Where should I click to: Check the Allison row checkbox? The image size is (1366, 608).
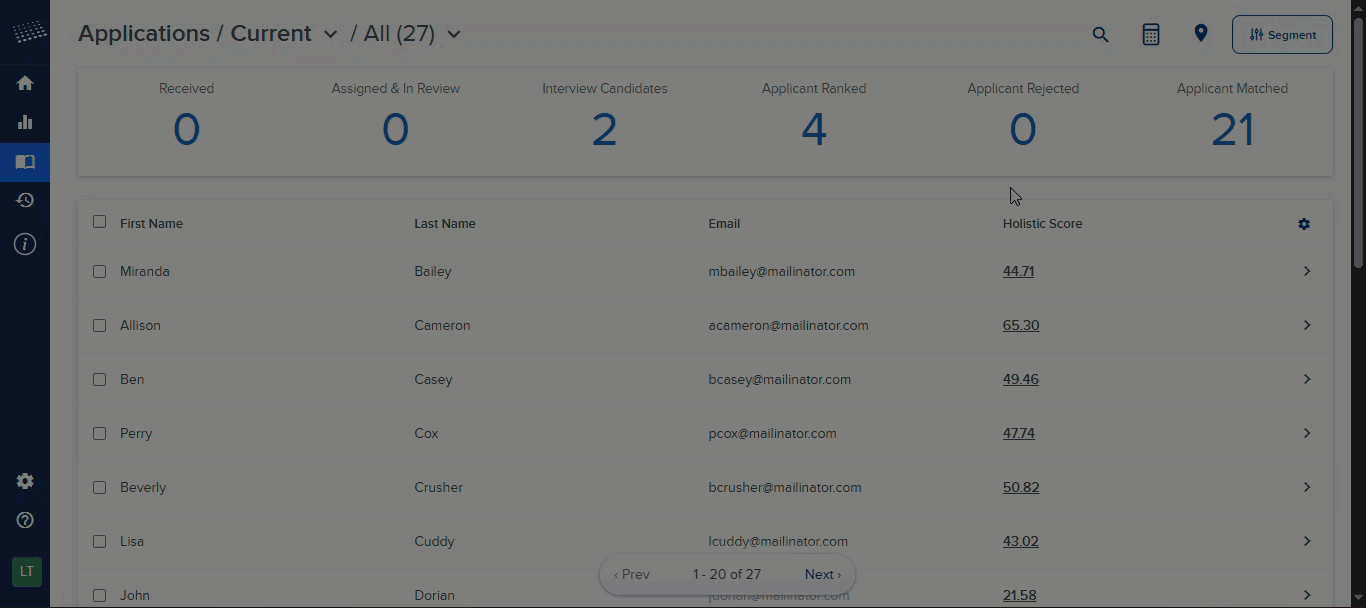(99, 325)
